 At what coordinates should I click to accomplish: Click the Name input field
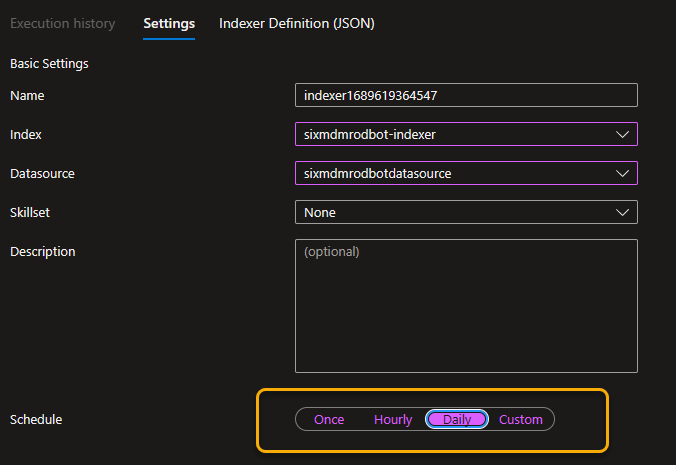pos(466,95)
